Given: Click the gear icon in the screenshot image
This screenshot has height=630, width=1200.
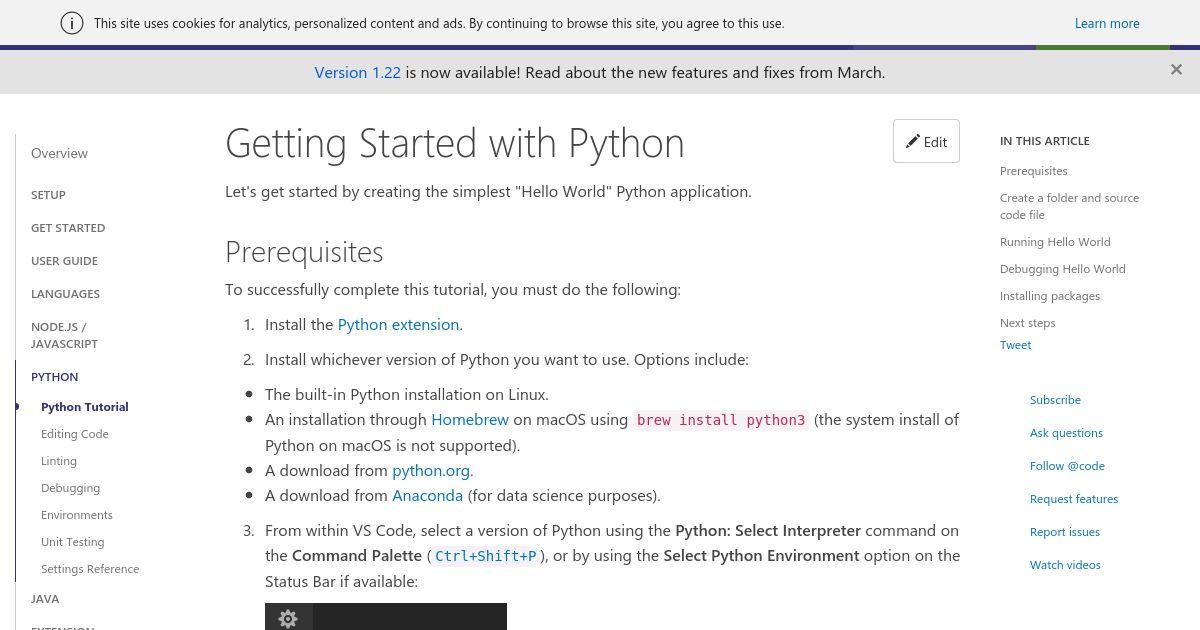Looking at the screenshot, I should pos(288,619).
